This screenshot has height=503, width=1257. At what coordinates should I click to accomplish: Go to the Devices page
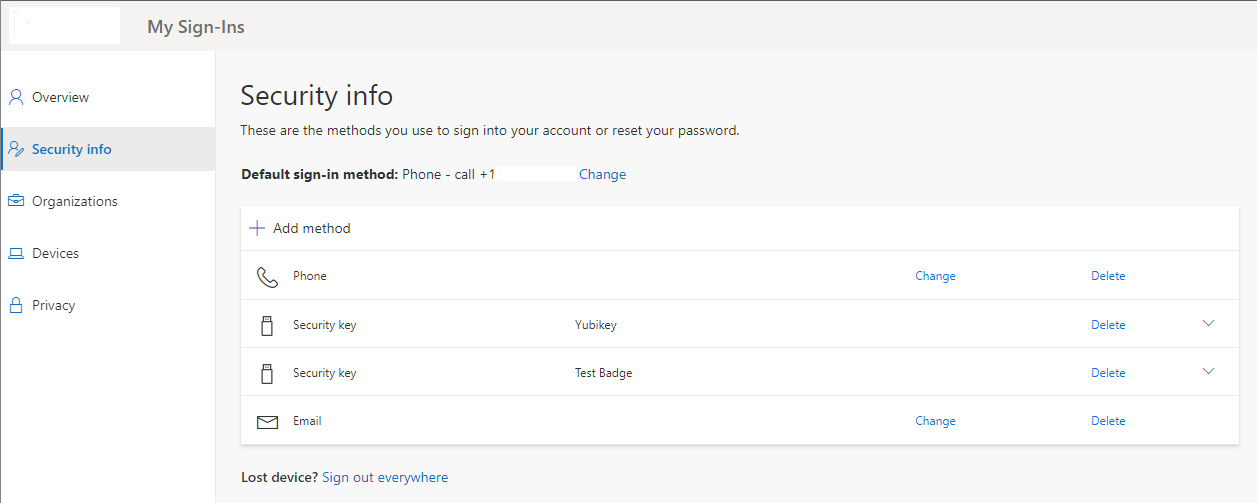pos(55,253)
